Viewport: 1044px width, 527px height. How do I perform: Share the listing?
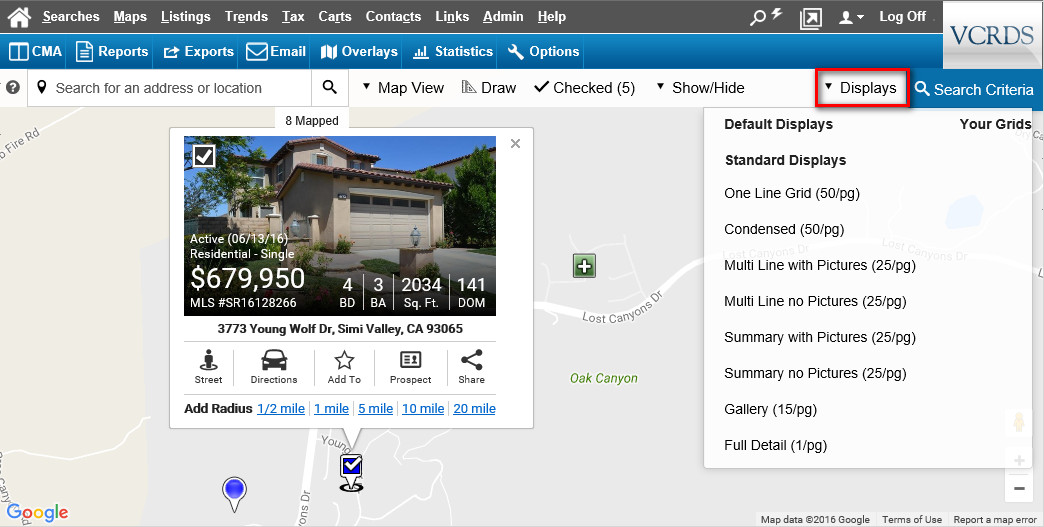(x=471, y=367)
